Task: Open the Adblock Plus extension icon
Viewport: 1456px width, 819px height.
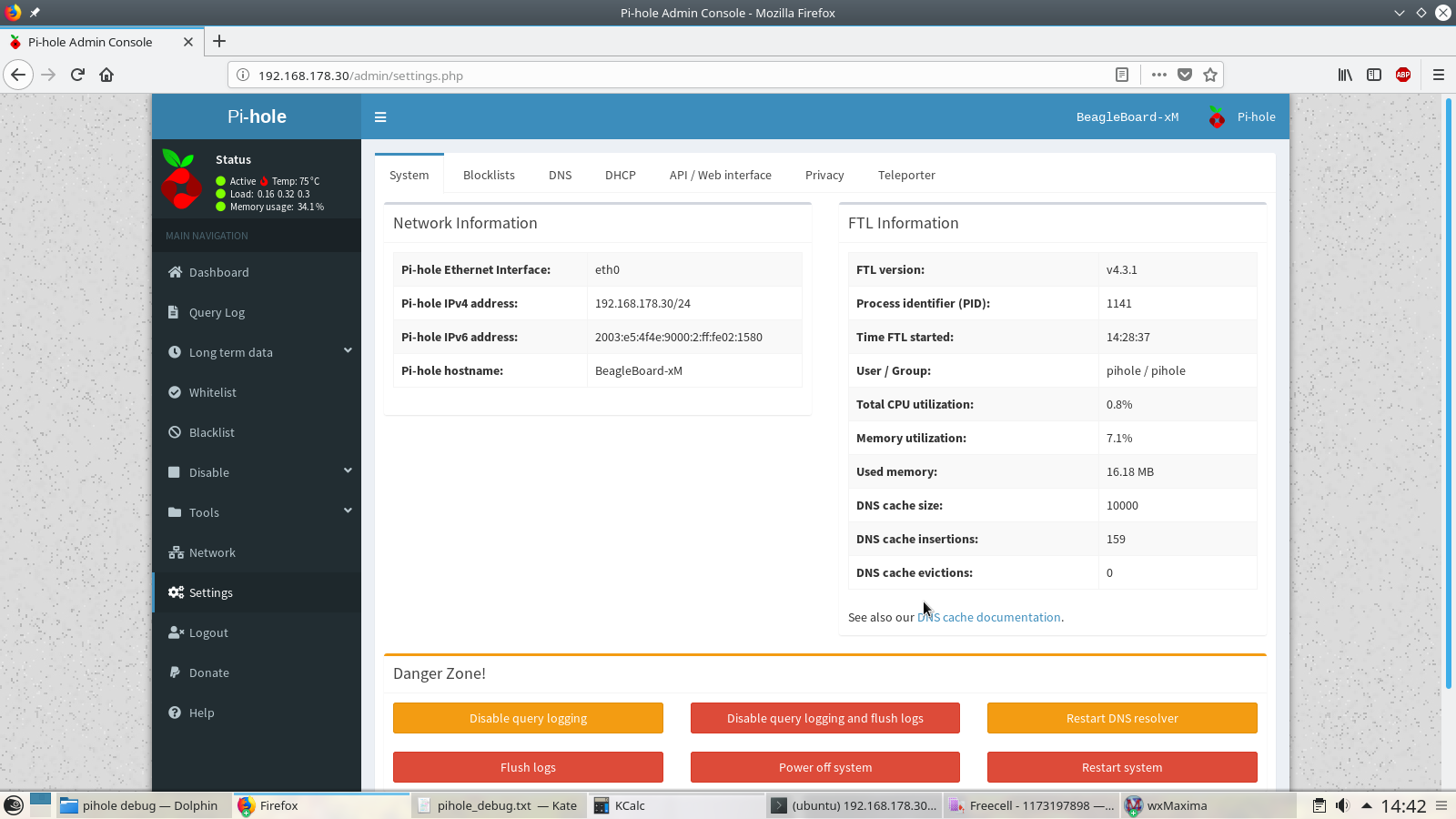Action: 1403,75
